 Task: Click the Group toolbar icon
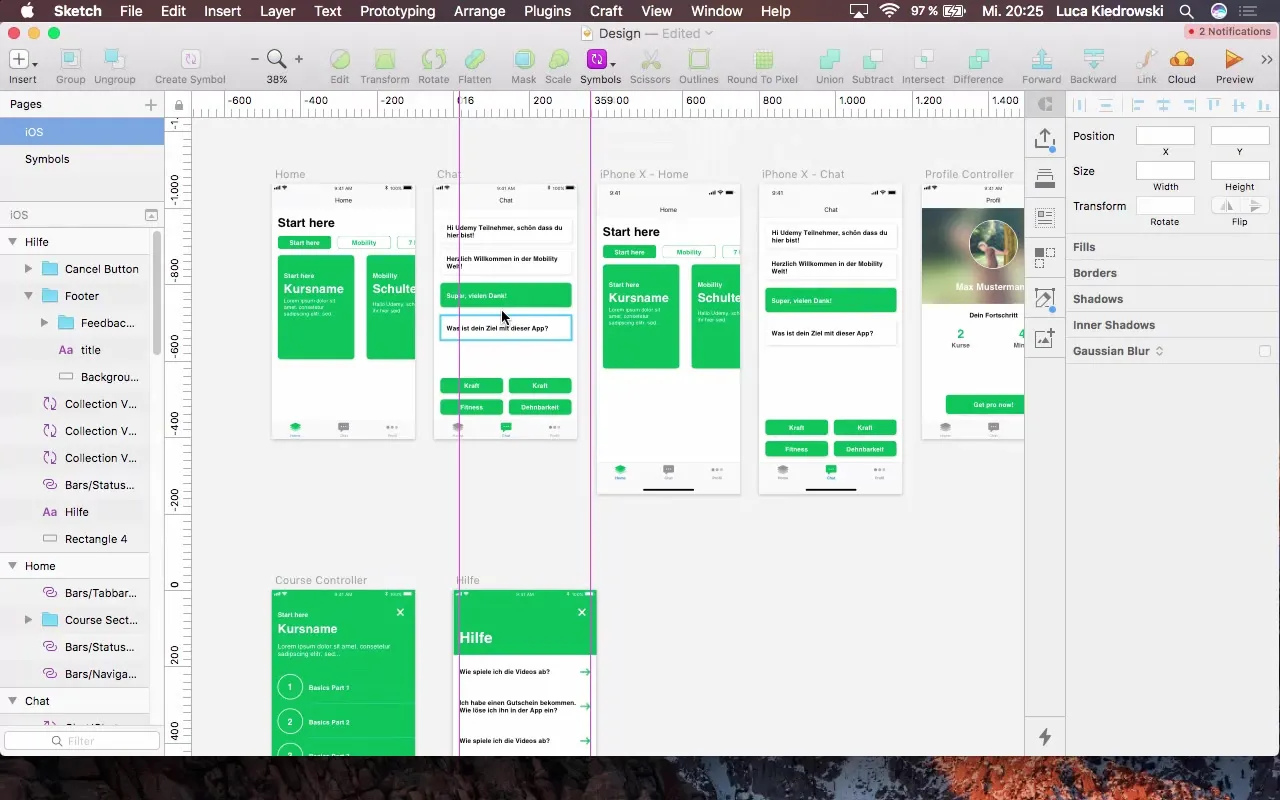click(71, 60)
